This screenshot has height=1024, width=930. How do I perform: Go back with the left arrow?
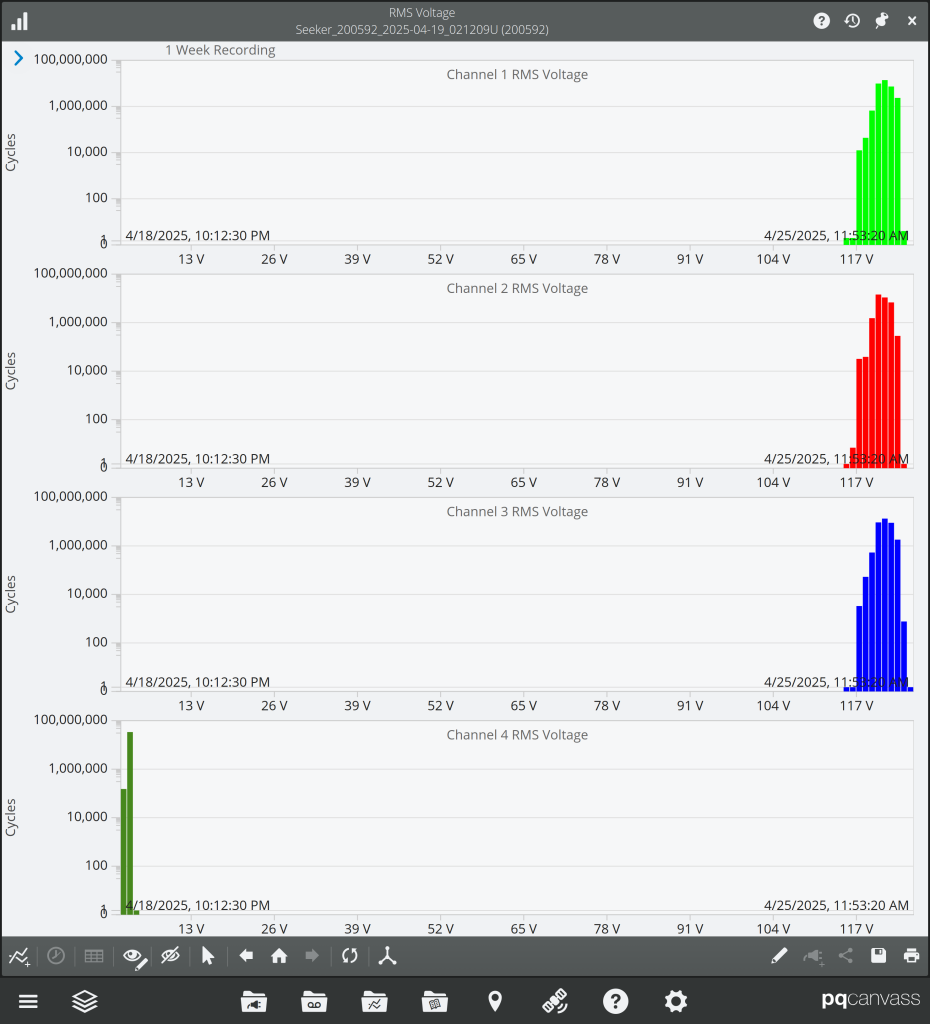(x=246, y=956)
